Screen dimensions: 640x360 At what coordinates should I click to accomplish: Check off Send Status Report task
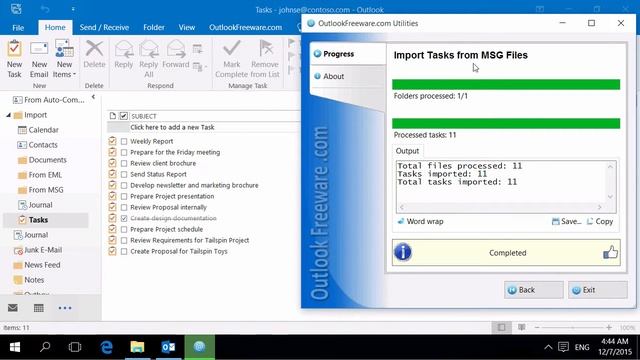point(124,174)
